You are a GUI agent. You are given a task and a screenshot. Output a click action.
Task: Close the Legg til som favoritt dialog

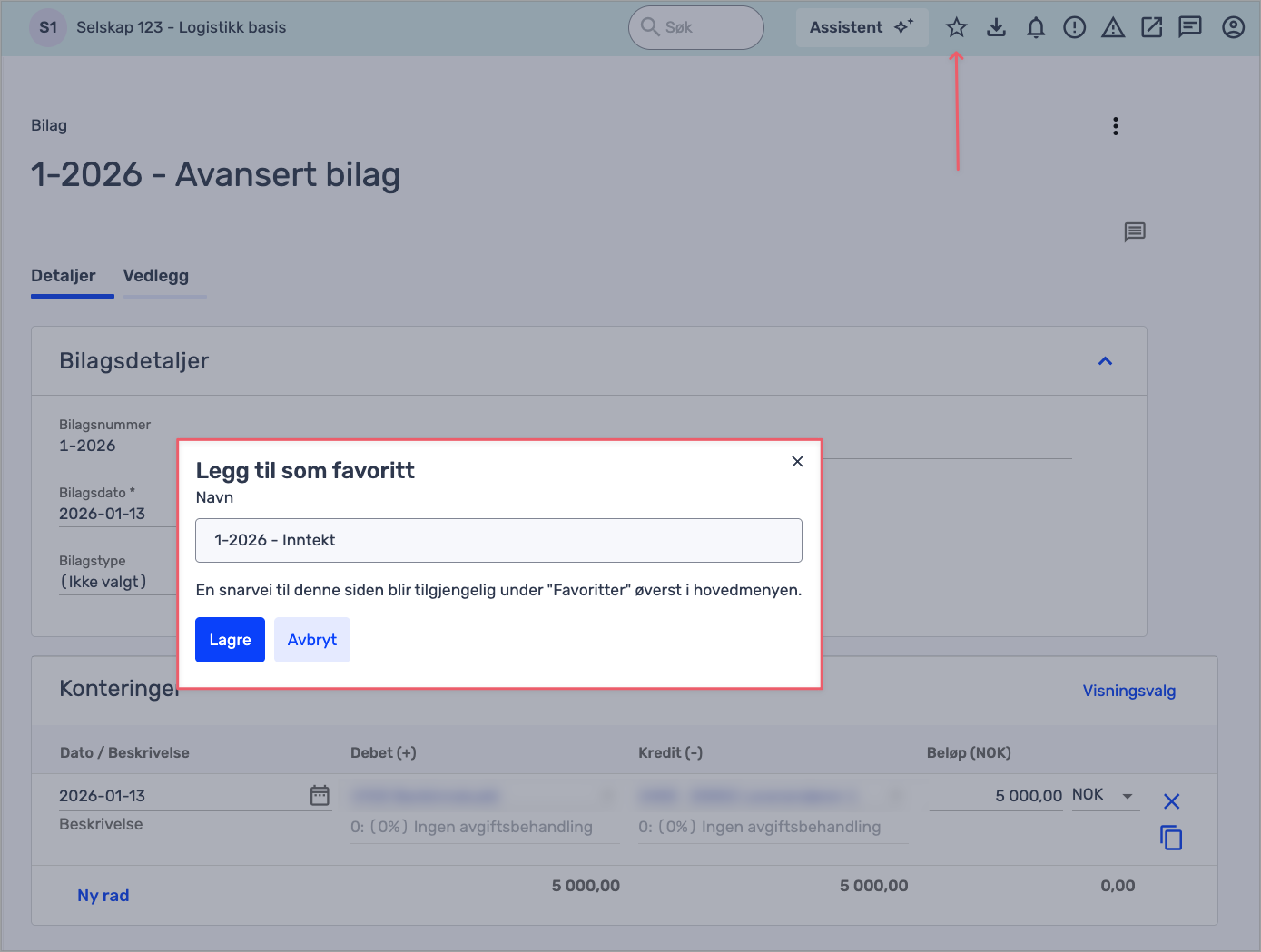pyautogui.click(x=797, y=462)
